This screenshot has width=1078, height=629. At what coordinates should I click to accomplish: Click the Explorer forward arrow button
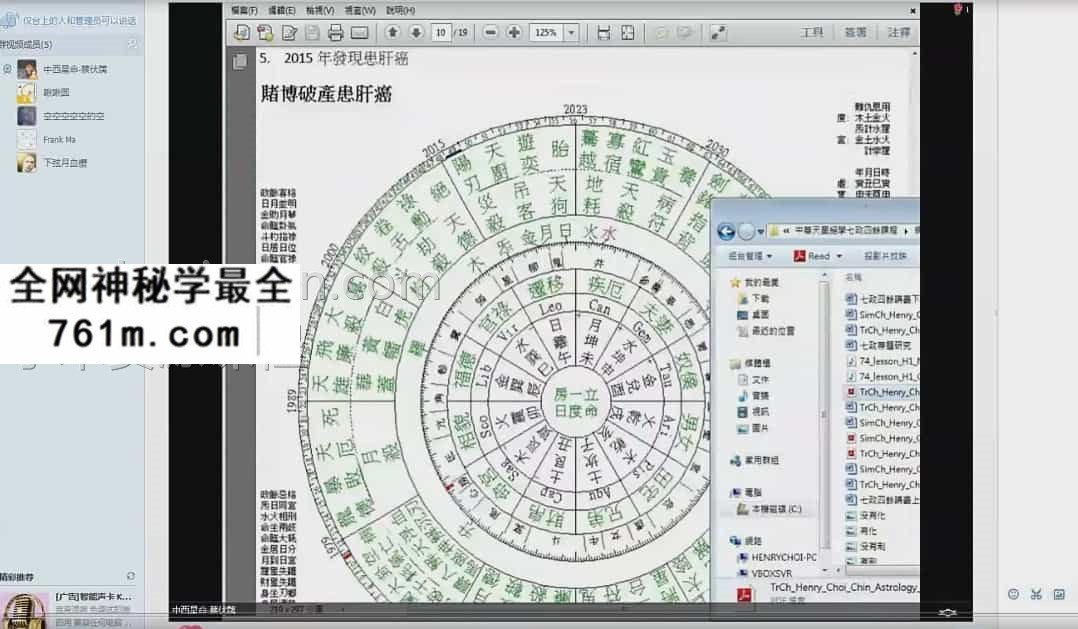[746, 232]
